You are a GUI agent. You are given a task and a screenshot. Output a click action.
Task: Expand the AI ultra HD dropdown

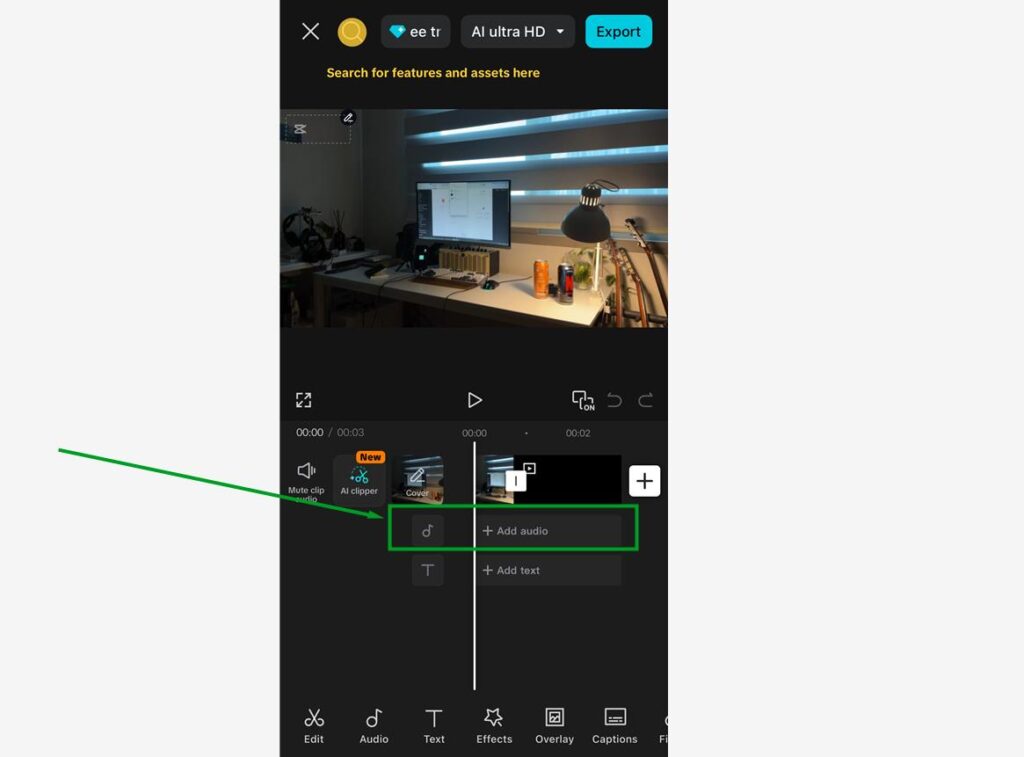518,32
